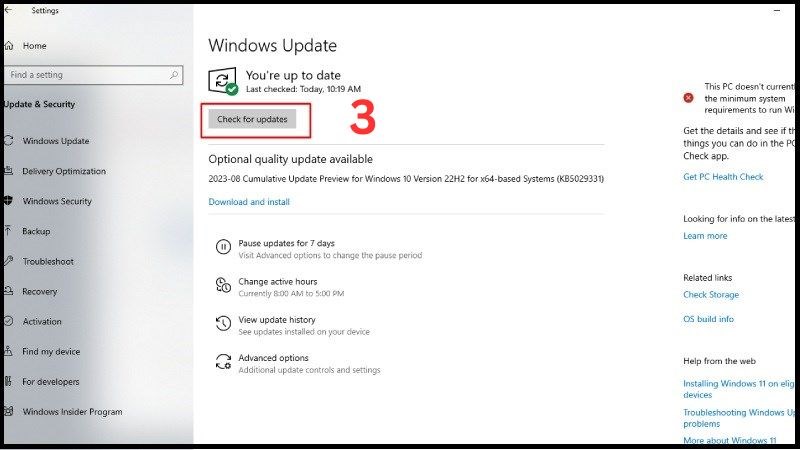Click the pause icon next to Pause updates

(x=223, y=247)
